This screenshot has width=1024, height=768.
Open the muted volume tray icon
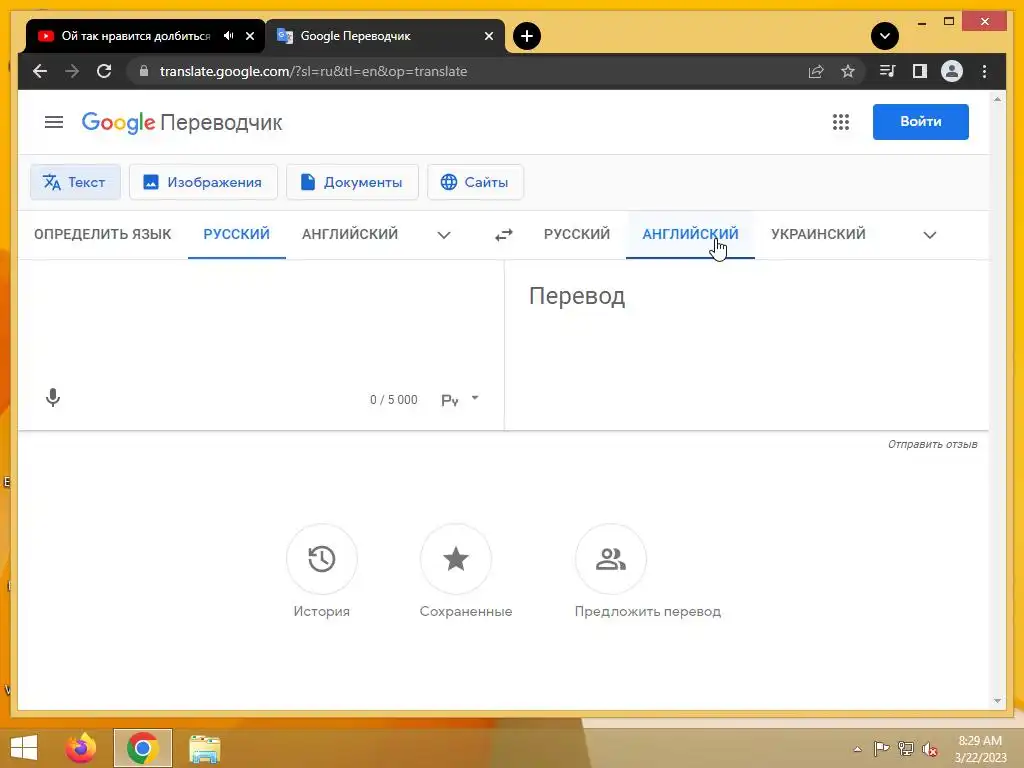pyautogui.click(x=930, y=749)
